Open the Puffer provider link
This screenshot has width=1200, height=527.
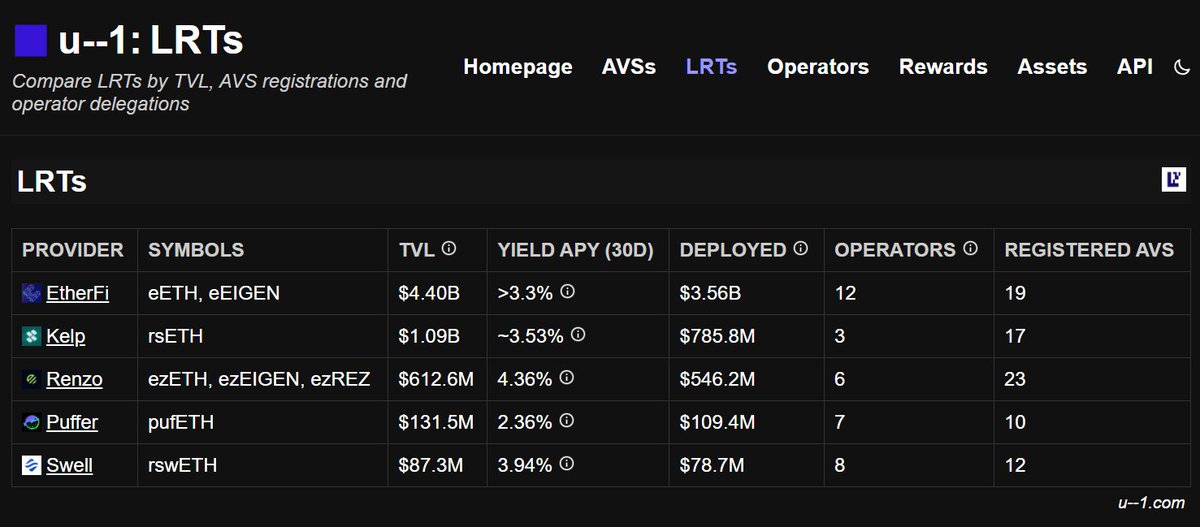click(x=72, y=422)
